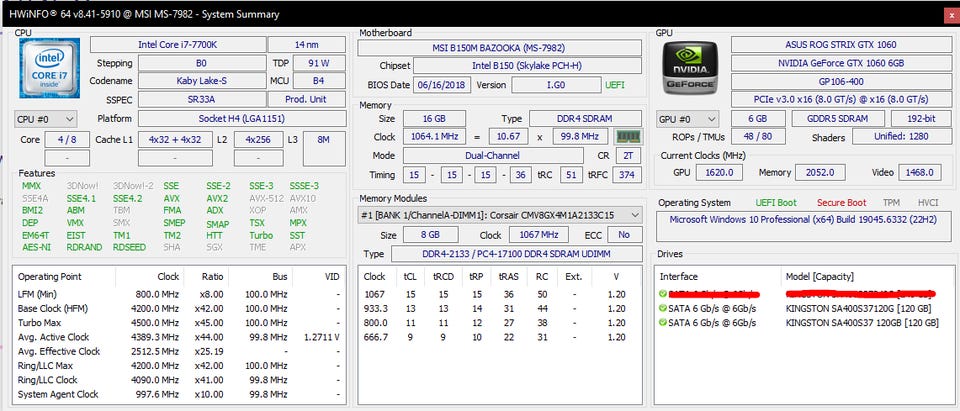Screen dimensions: 960x411
Task: Click the TPM indicator label
Action: coord(891,203)
